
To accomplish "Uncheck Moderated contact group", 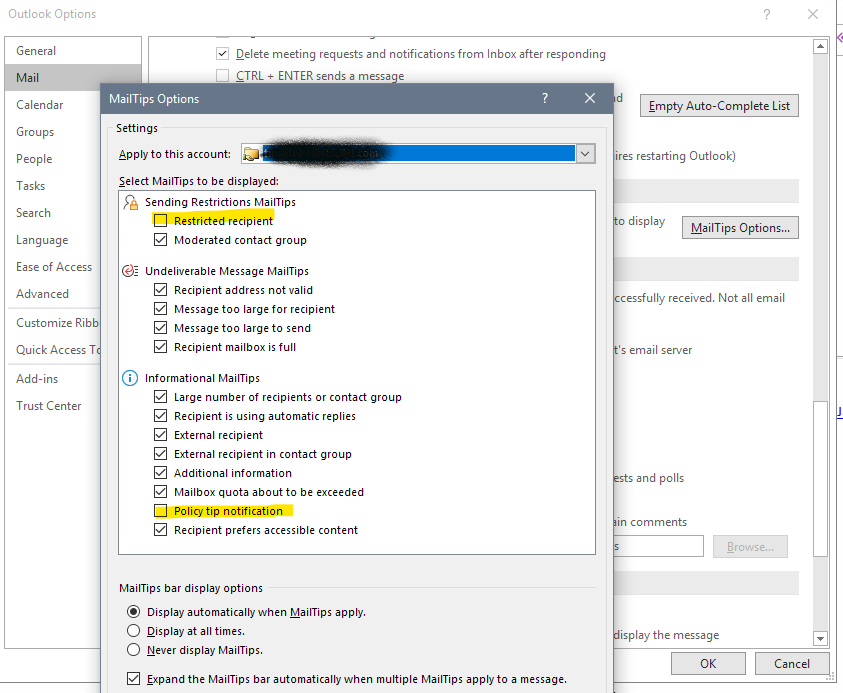I will tap(160, 240).
